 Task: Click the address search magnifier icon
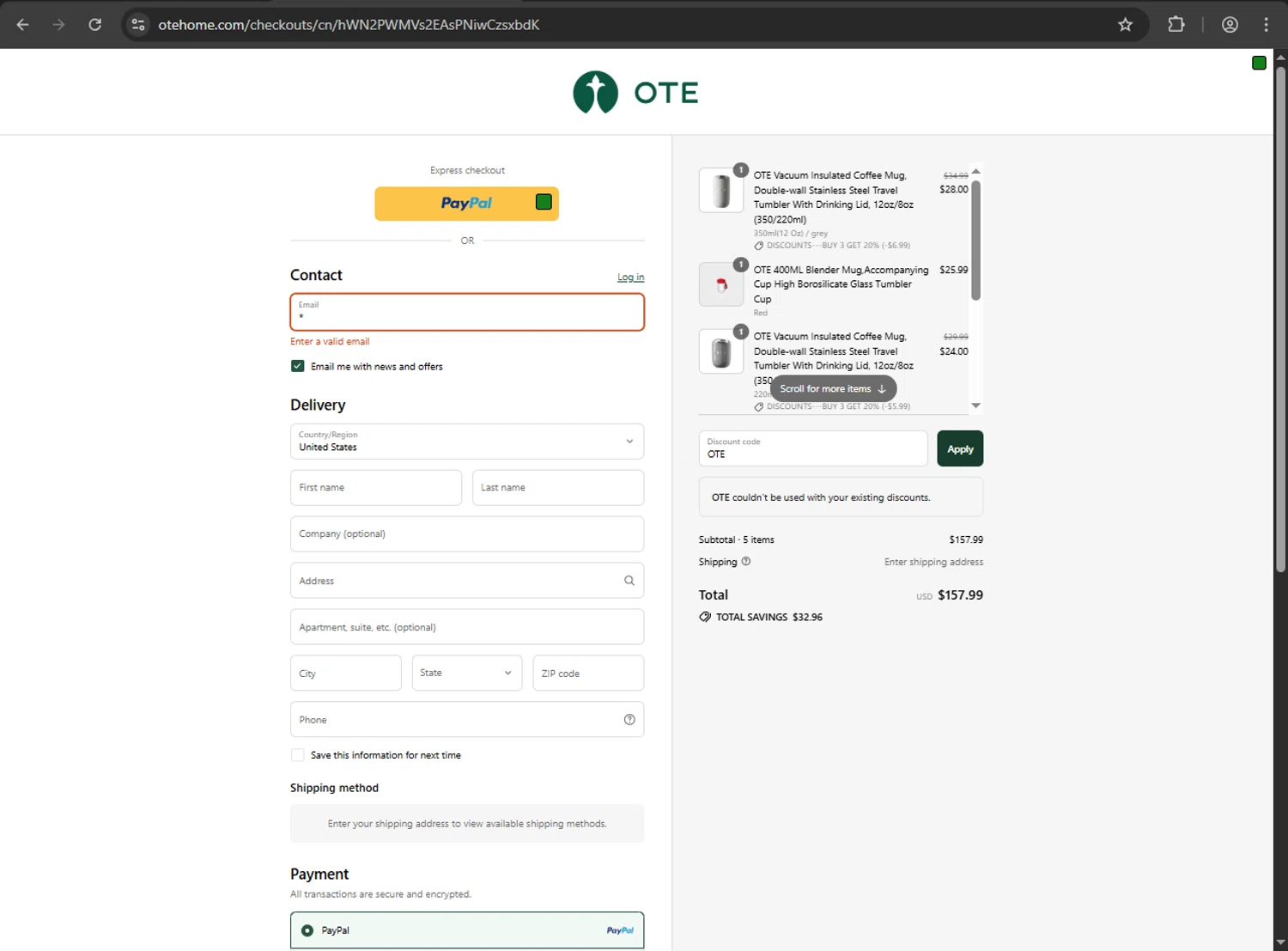pos(629,581)
